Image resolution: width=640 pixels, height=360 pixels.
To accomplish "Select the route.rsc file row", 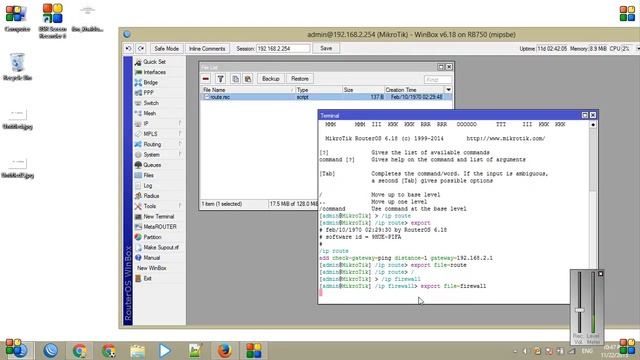I will (326, 97).
